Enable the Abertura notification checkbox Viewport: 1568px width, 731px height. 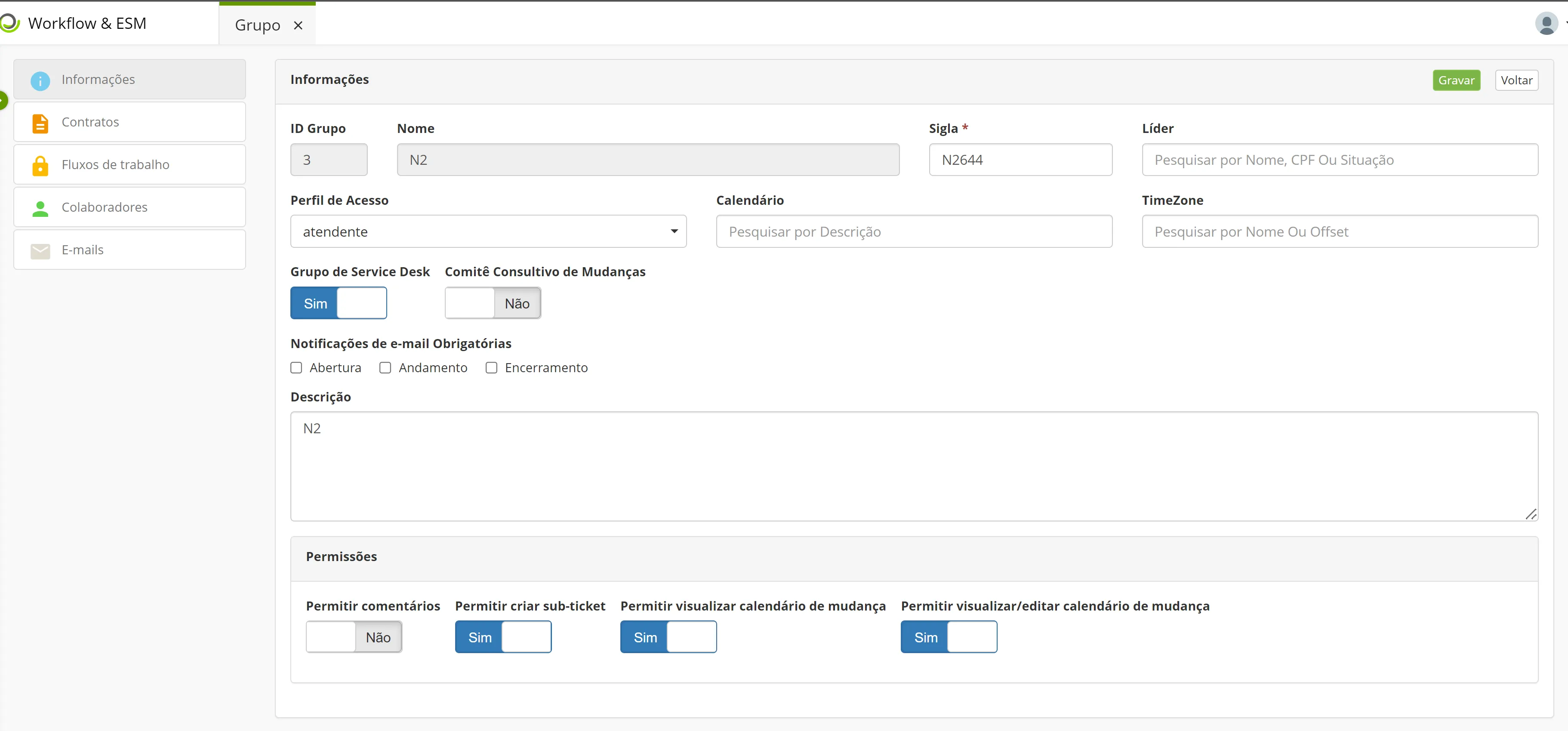[296, 367]
